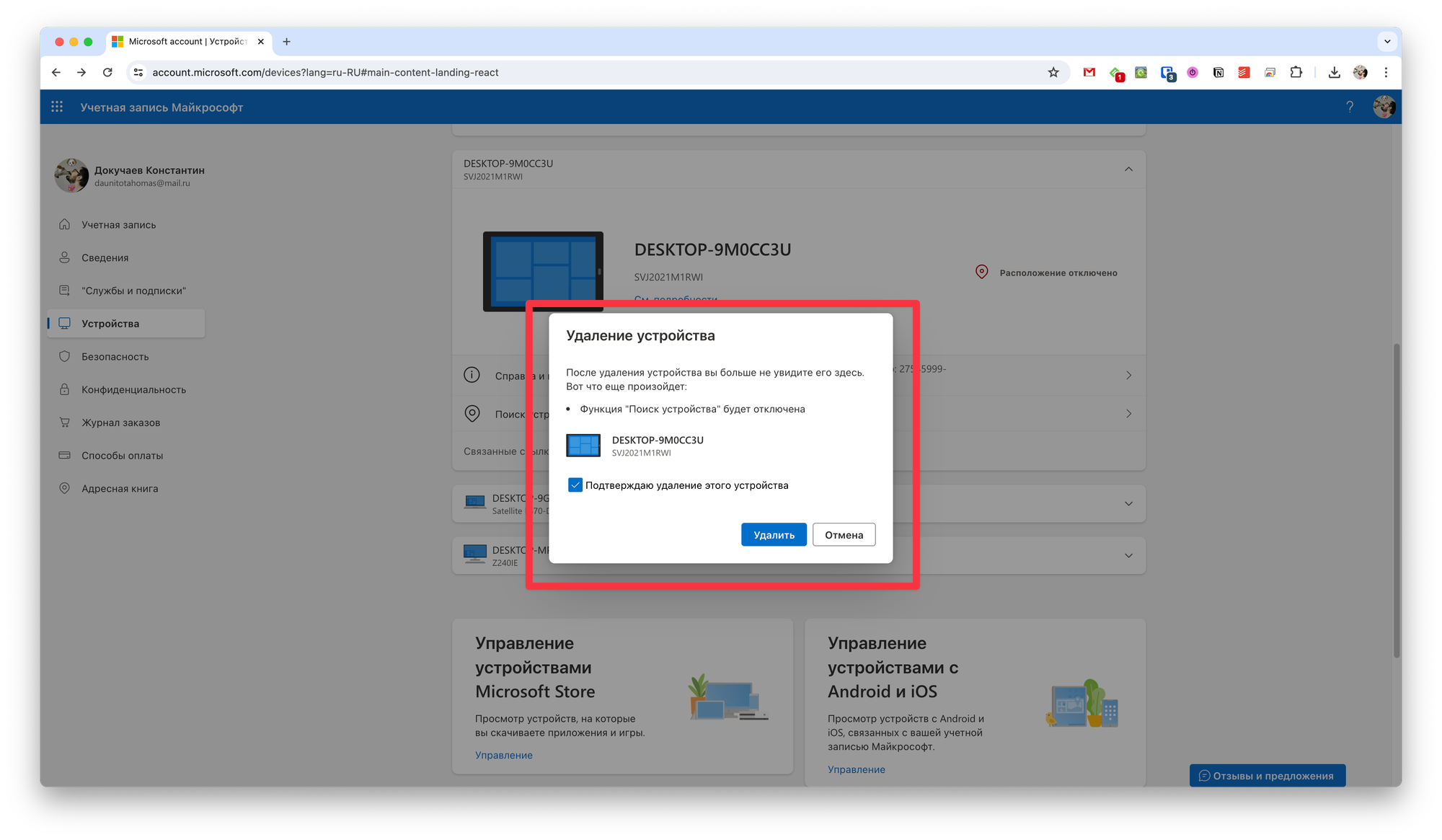Screen dimensions: 1442x840
Task: Open the help question mark icon
Action: point(1350,107)
